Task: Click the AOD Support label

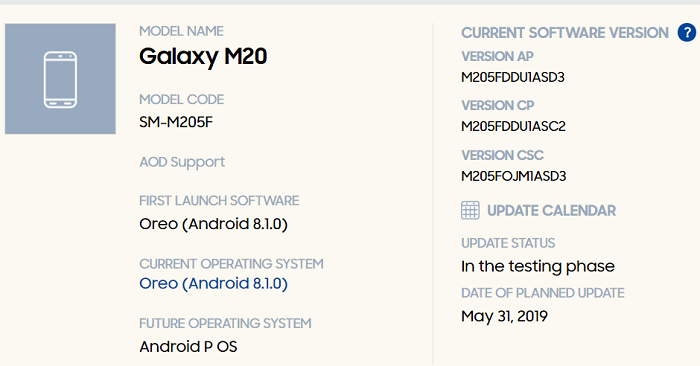Action: click(x=182, y=162)
